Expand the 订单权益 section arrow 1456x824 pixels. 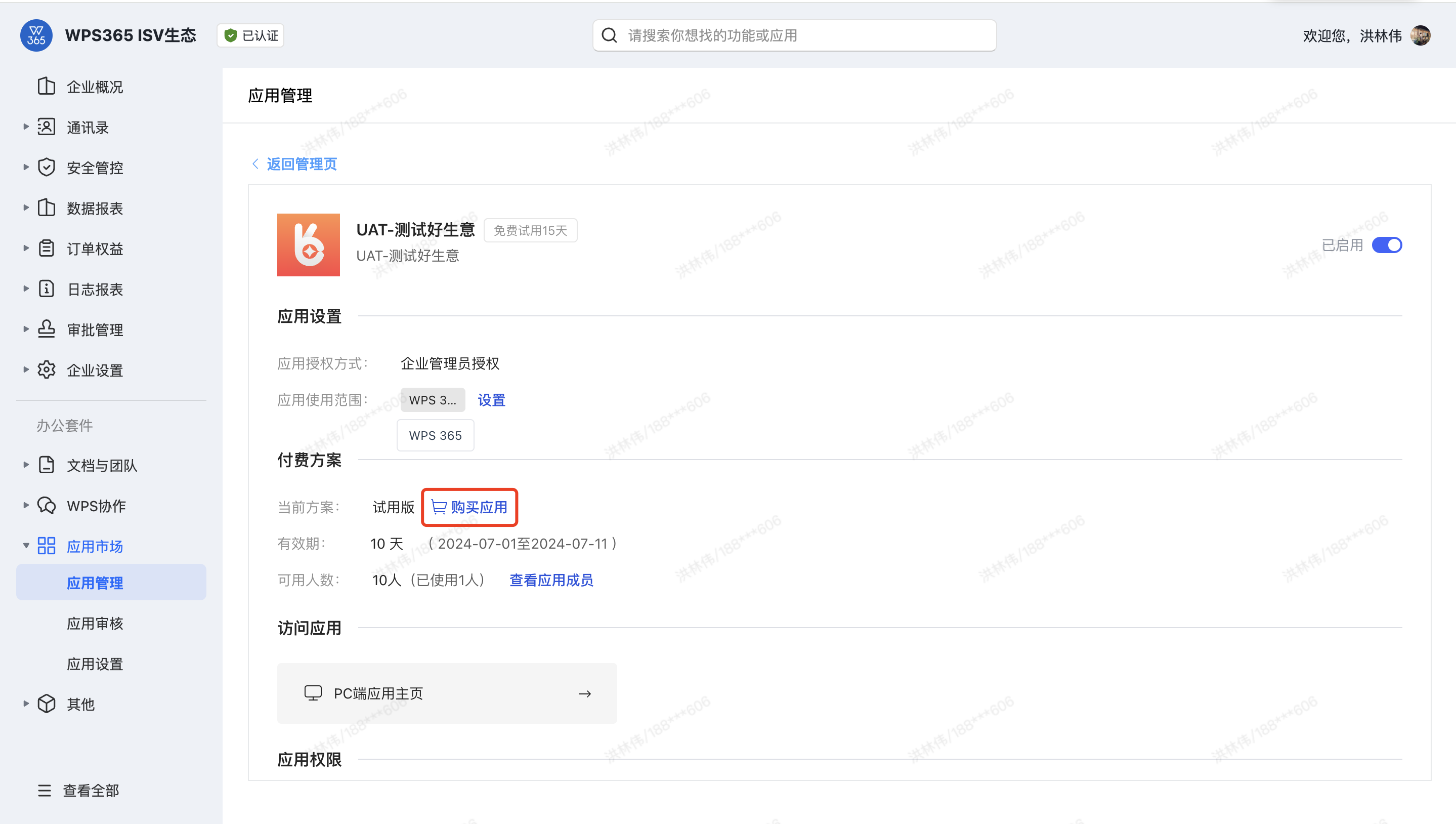click(26, 248)
